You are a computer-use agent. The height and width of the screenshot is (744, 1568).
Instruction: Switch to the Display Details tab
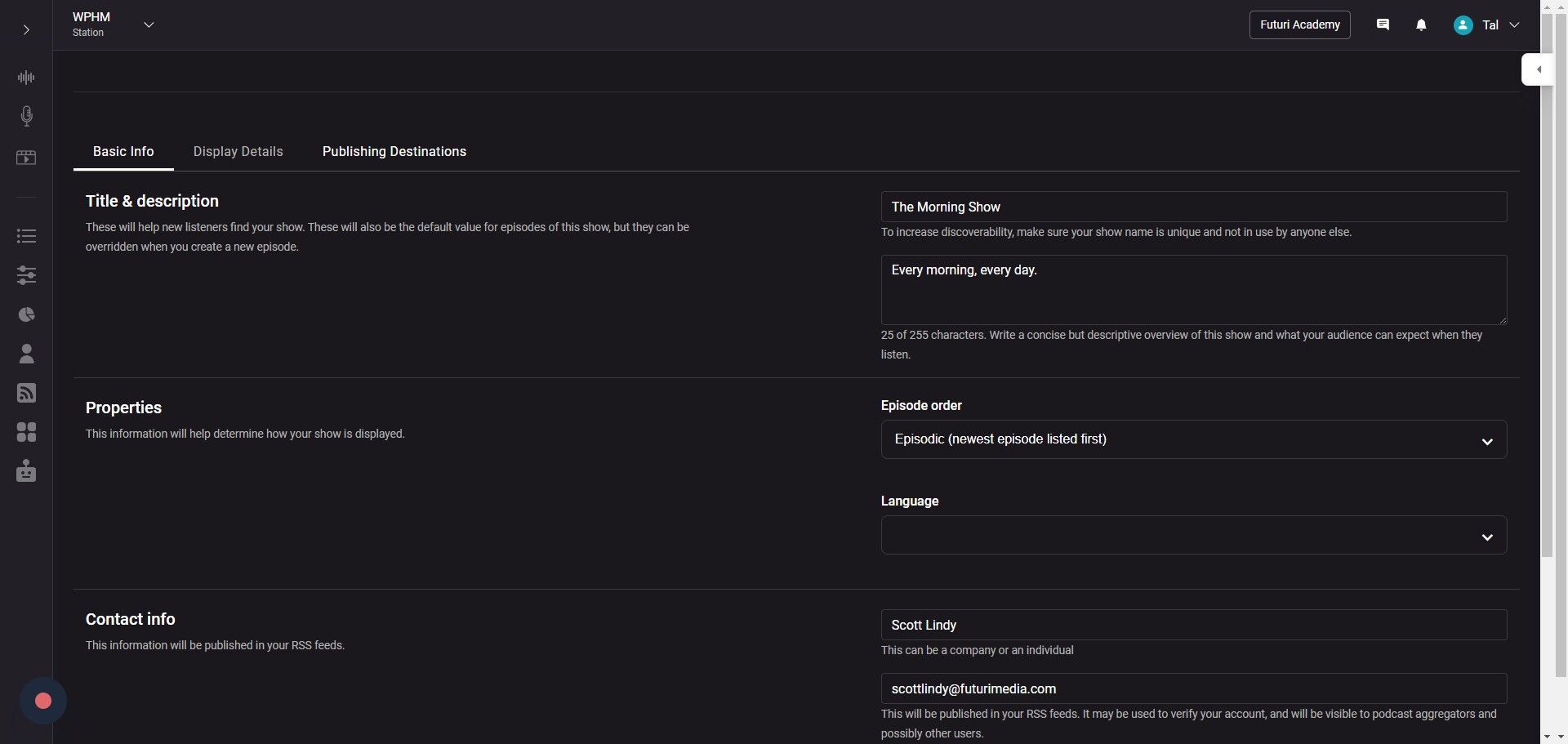coord(238,152)
